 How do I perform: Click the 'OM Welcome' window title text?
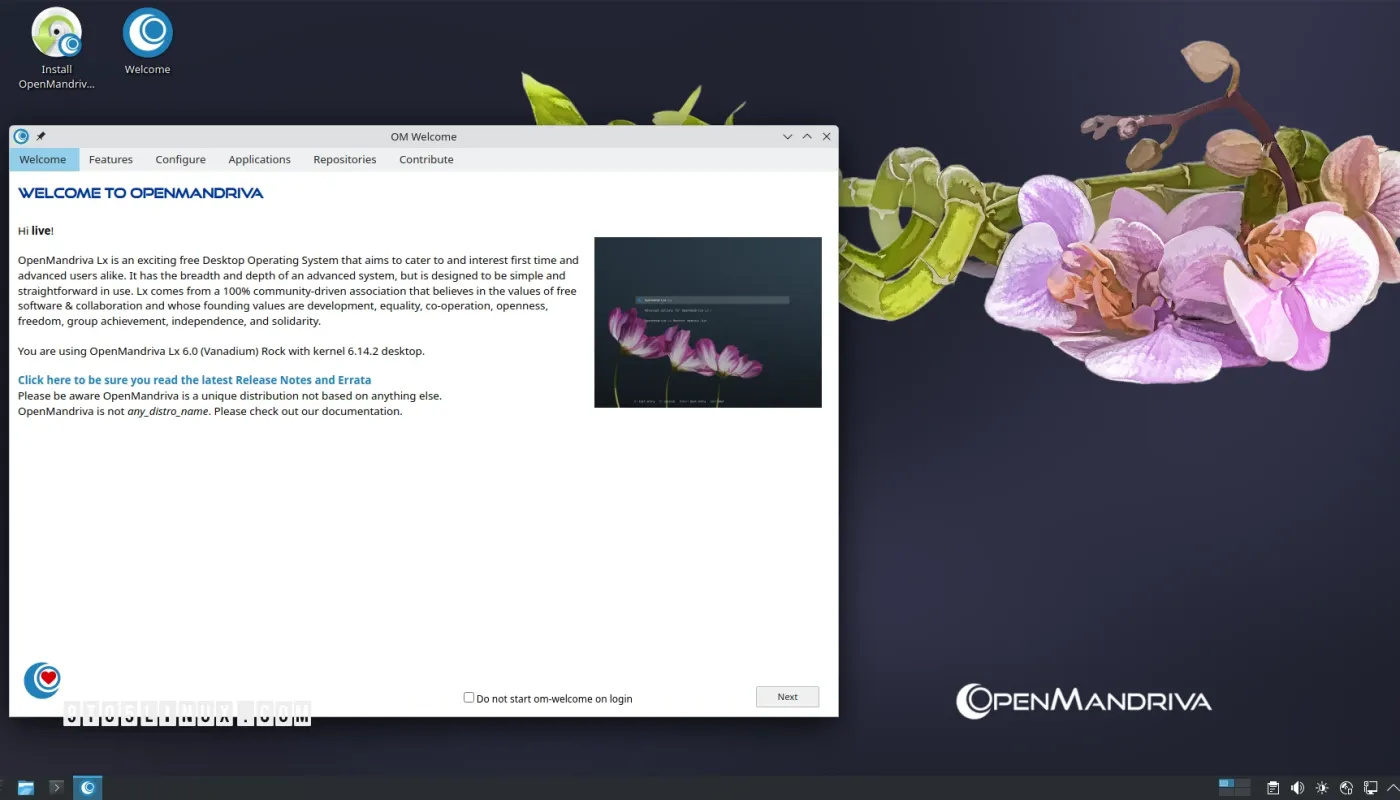click(x=424, y=137)
